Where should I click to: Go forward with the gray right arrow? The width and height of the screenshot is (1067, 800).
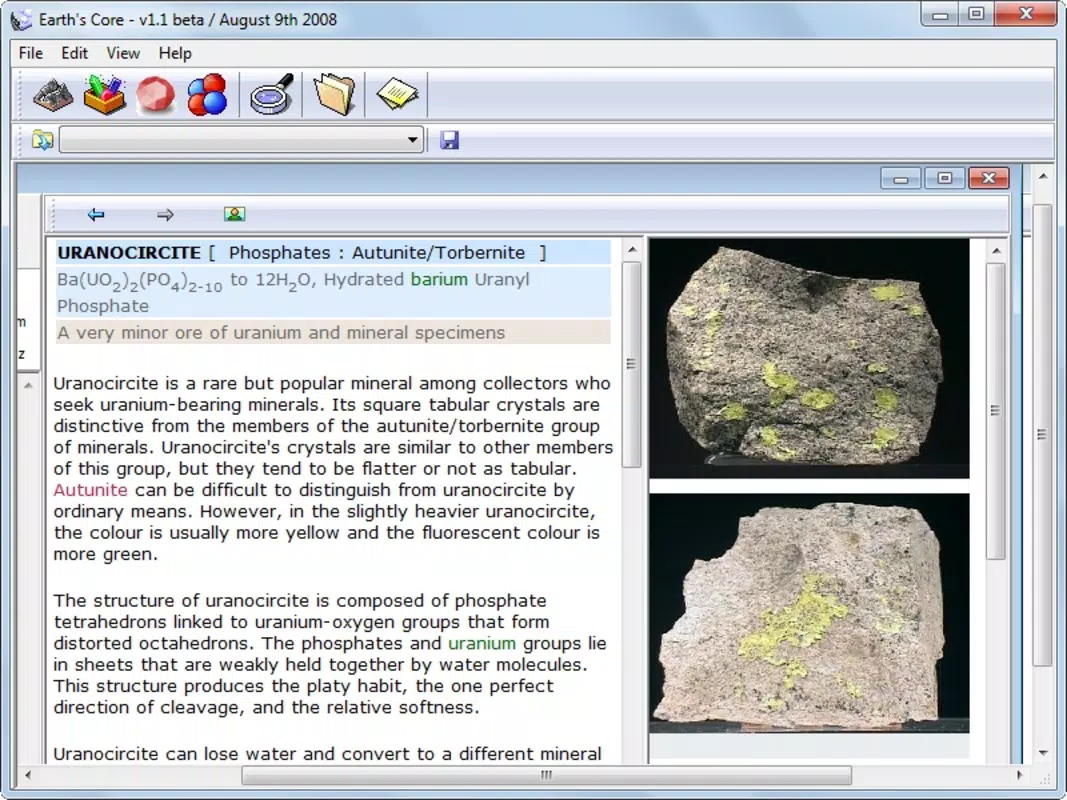click(165, 215)
